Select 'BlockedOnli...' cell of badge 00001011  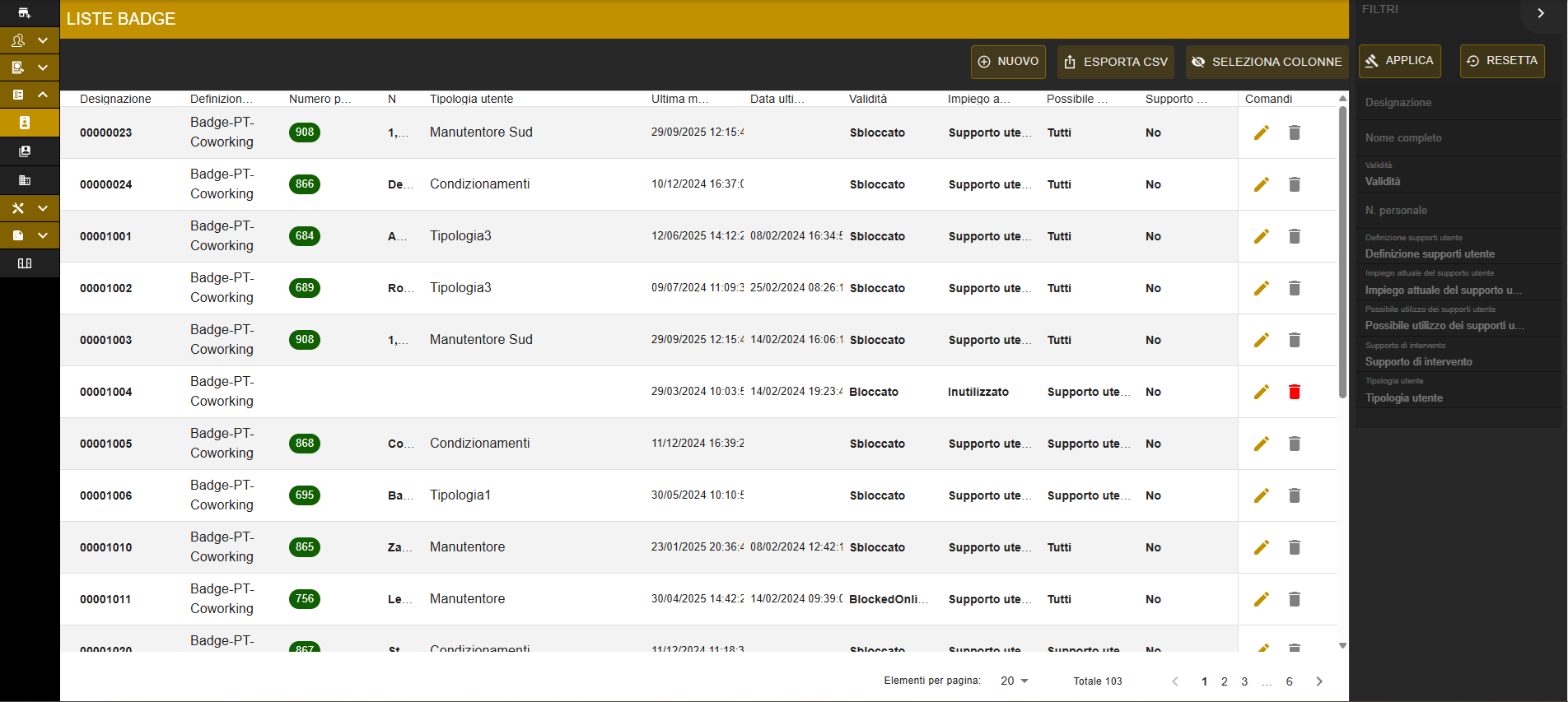pyautogui.click(x=889, y=599)
